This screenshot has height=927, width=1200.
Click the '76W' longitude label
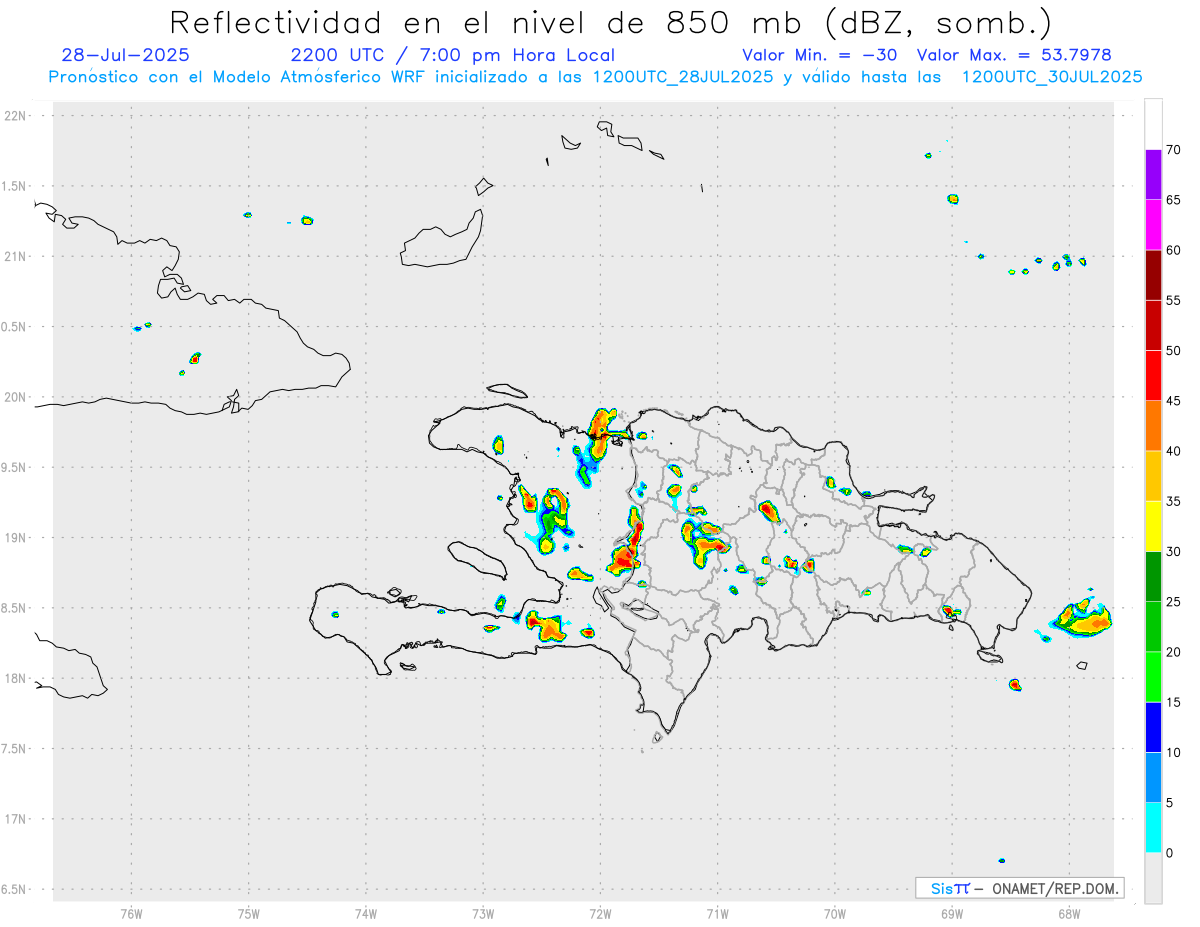point(131,913)
